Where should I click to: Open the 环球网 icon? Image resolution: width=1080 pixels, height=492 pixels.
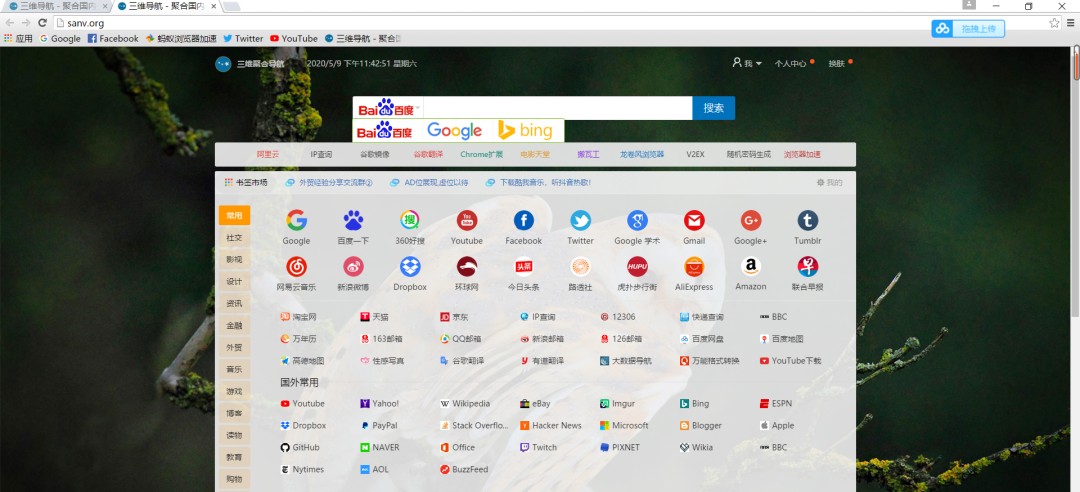[x=467, y=267]
